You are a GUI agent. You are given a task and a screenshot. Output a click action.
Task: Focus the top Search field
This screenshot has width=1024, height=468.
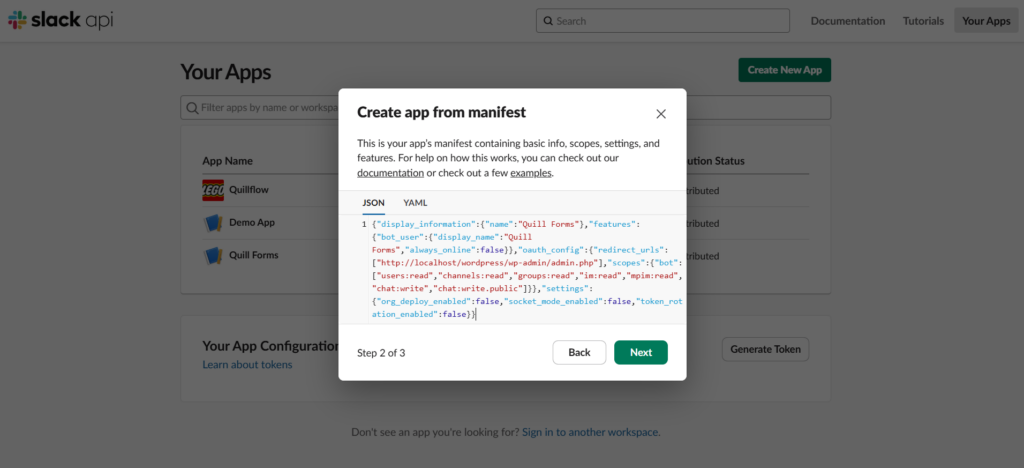(663, 21)
